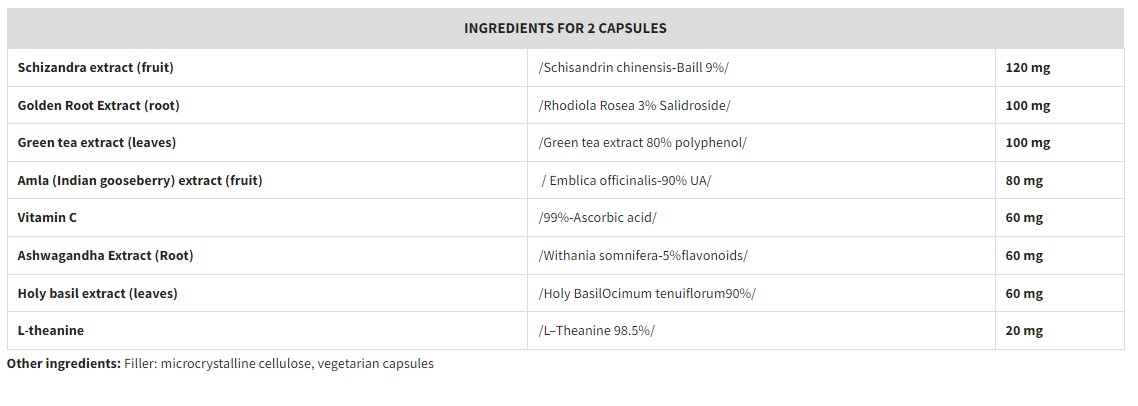Click the Withania somnifera-5% flavonoids text
The height and width of the screenshot is (406, 1138).
tap(642, 256)
